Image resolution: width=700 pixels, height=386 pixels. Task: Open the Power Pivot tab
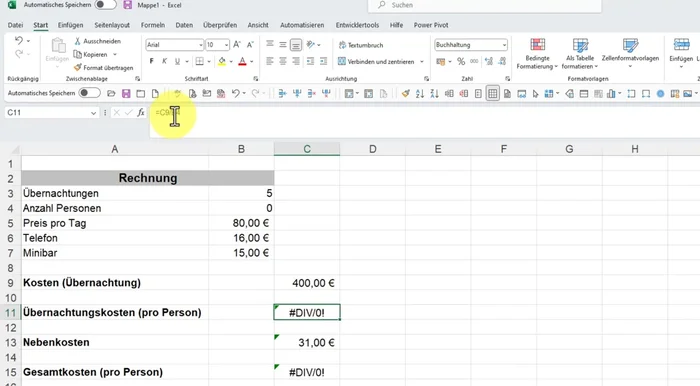[431, 25]
